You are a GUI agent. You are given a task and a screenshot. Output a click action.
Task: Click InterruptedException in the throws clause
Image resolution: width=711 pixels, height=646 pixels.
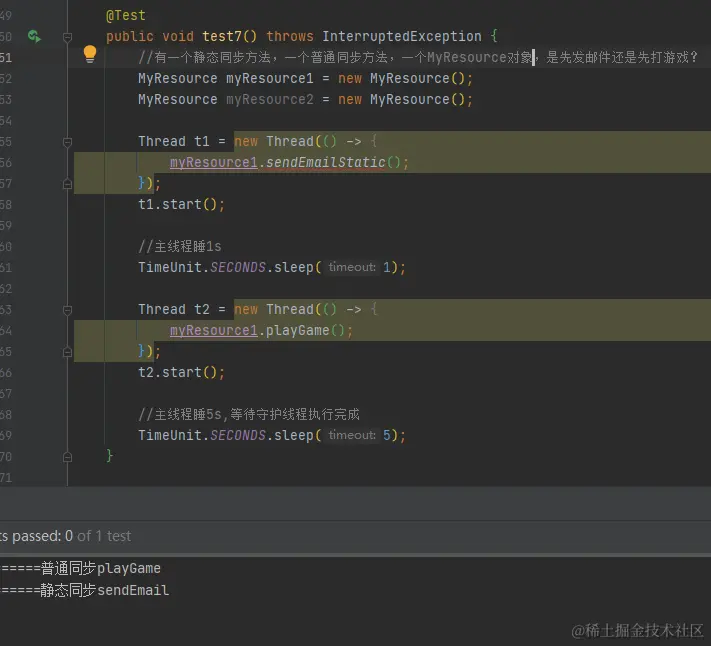click(x=402, y=36)
